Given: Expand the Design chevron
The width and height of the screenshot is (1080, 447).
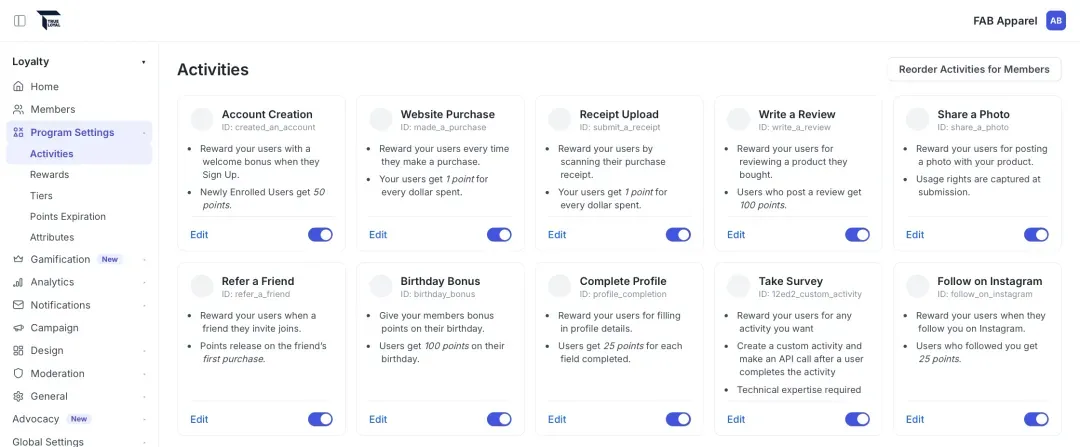Looking at the screenshot, I should tap(144, 351).
